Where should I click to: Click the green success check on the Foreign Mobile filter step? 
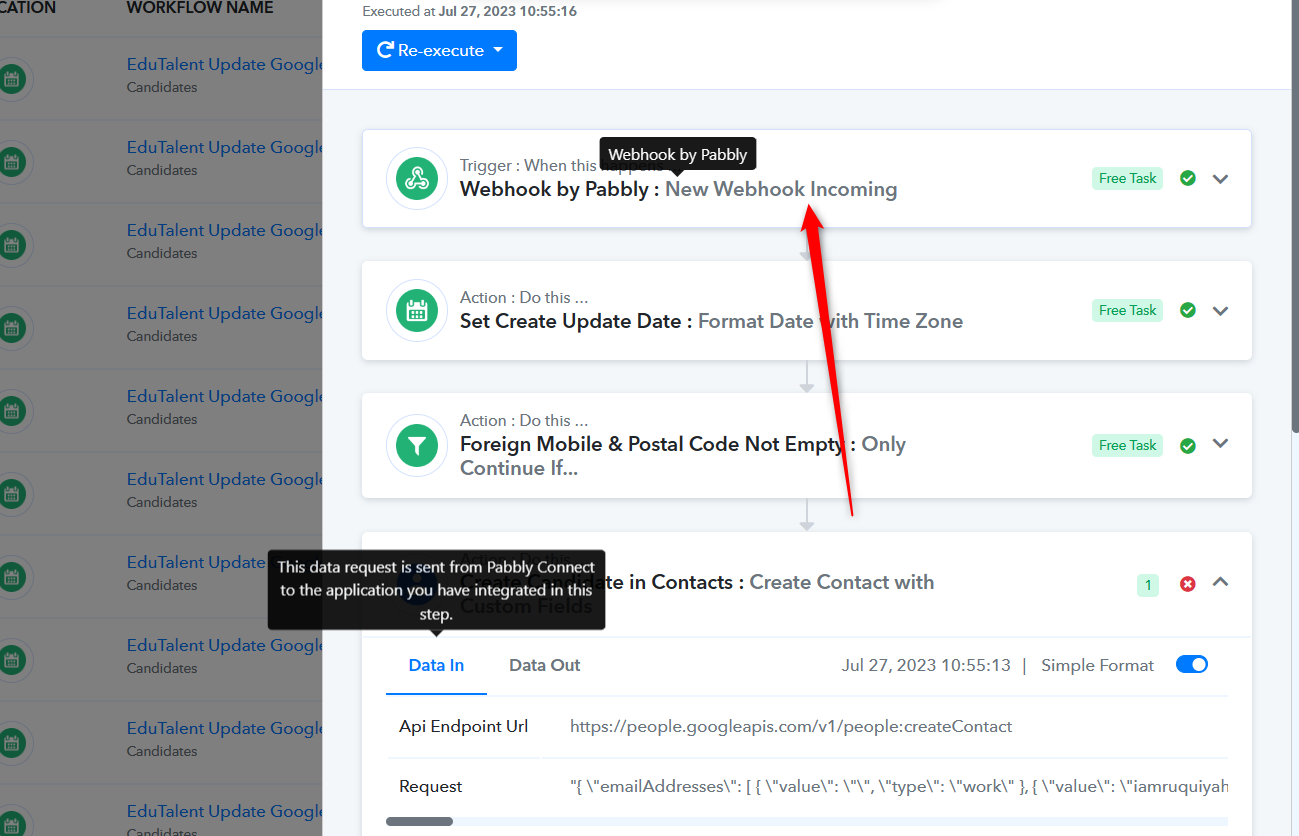1188,445
